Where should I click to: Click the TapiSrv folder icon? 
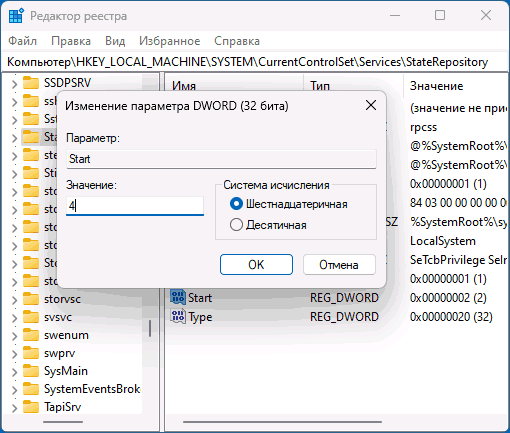click(x=31, y=407)
